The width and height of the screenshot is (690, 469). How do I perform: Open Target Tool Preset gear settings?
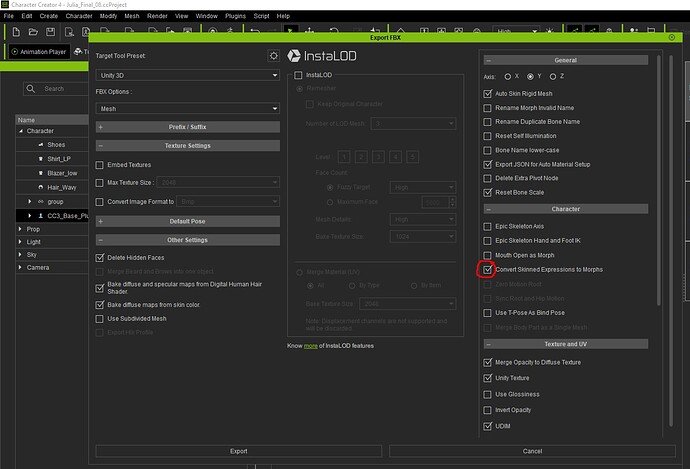pos(274,56)
